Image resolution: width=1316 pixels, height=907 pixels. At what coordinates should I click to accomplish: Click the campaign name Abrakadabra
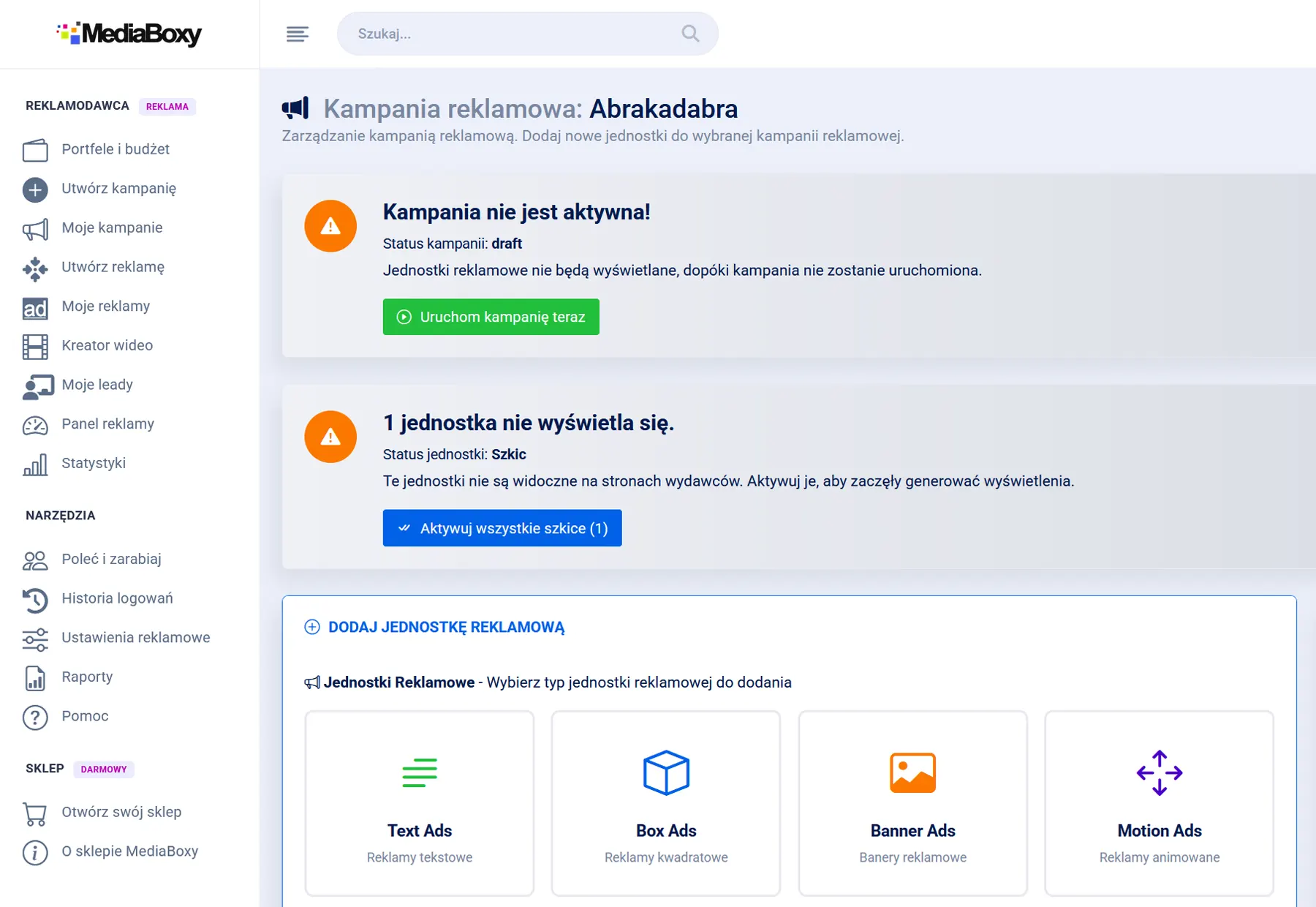(x=663, y=109)
